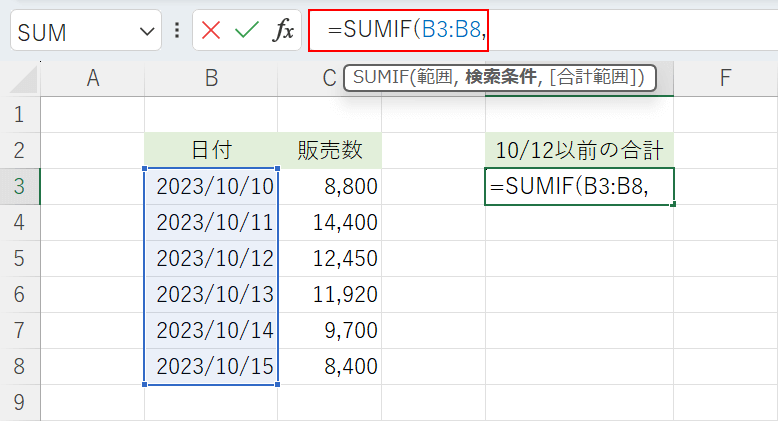Click the Cancel (X) formula icon
778x421 pixels.
211,31
